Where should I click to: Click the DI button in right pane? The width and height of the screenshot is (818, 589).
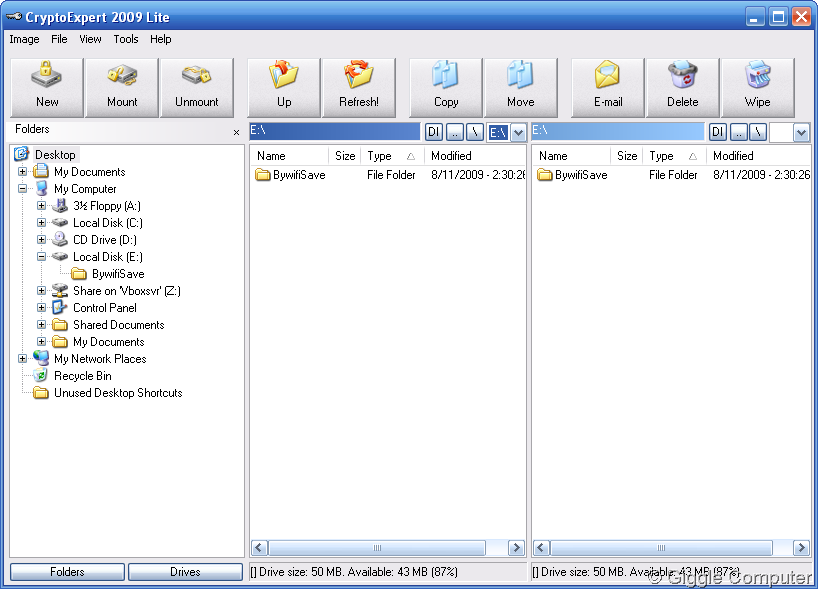coord(718,133)
